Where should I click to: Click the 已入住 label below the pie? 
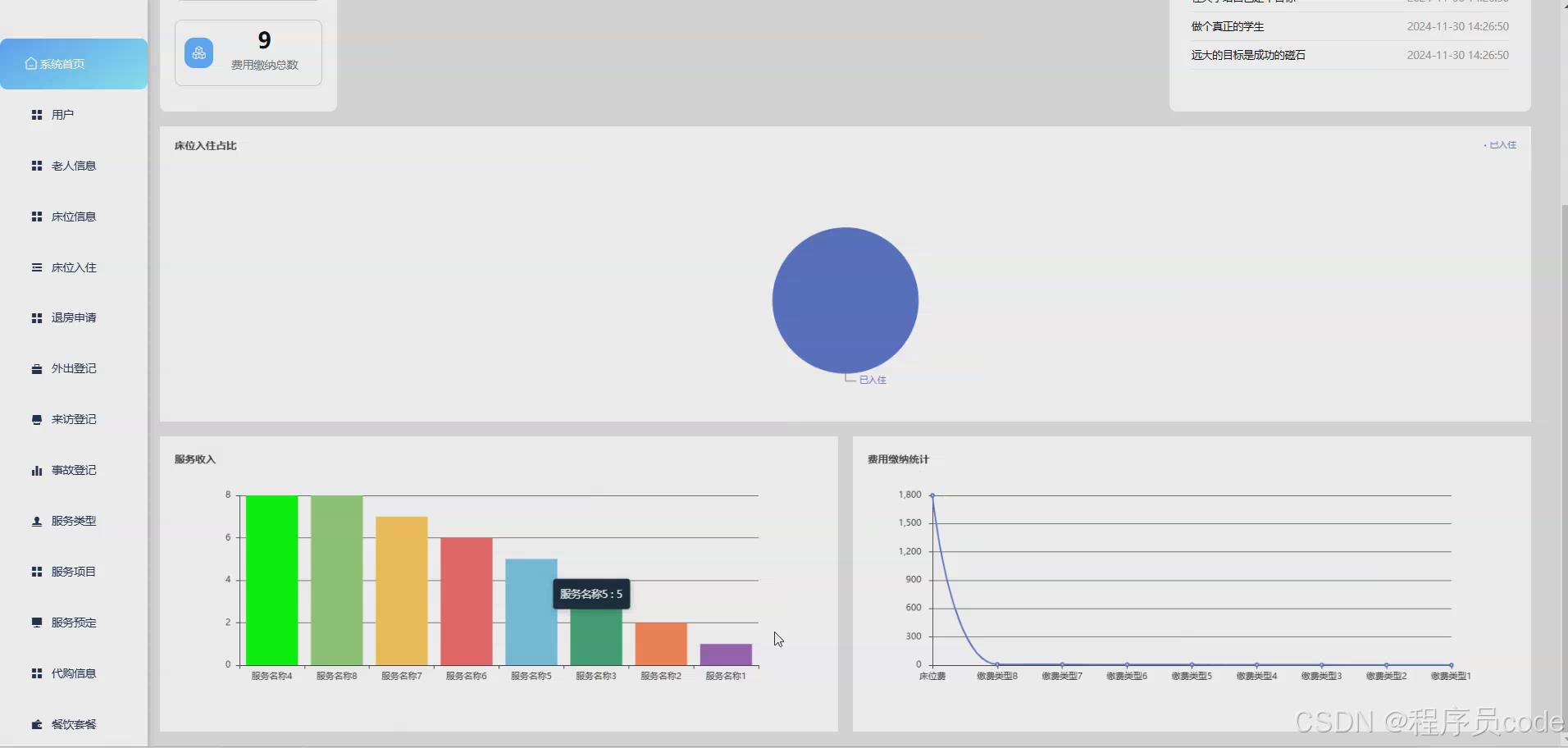(873, 380)
